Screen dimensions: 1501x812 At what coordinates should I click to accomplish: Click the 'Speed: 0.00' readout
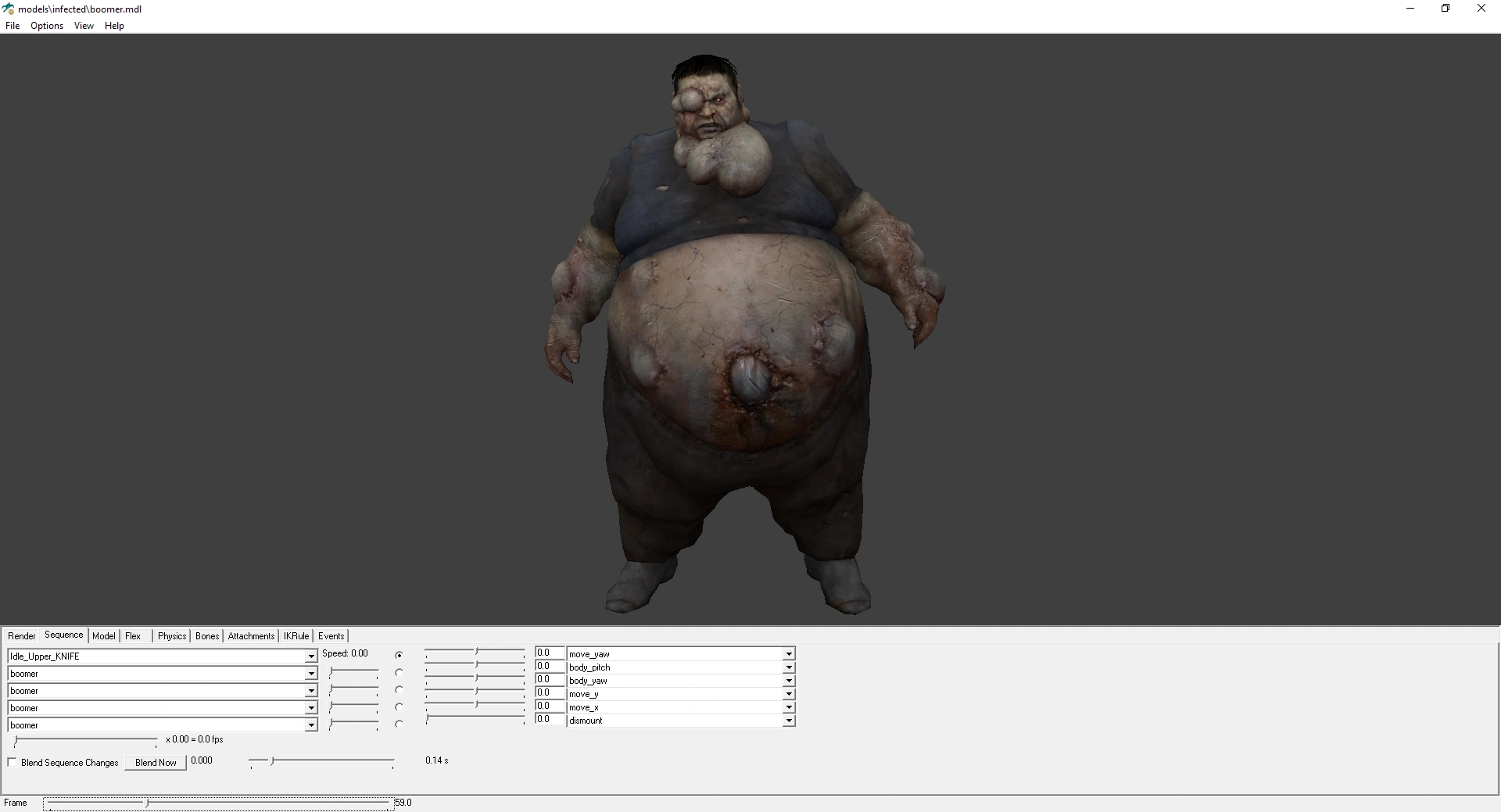(x=345, y=654)
